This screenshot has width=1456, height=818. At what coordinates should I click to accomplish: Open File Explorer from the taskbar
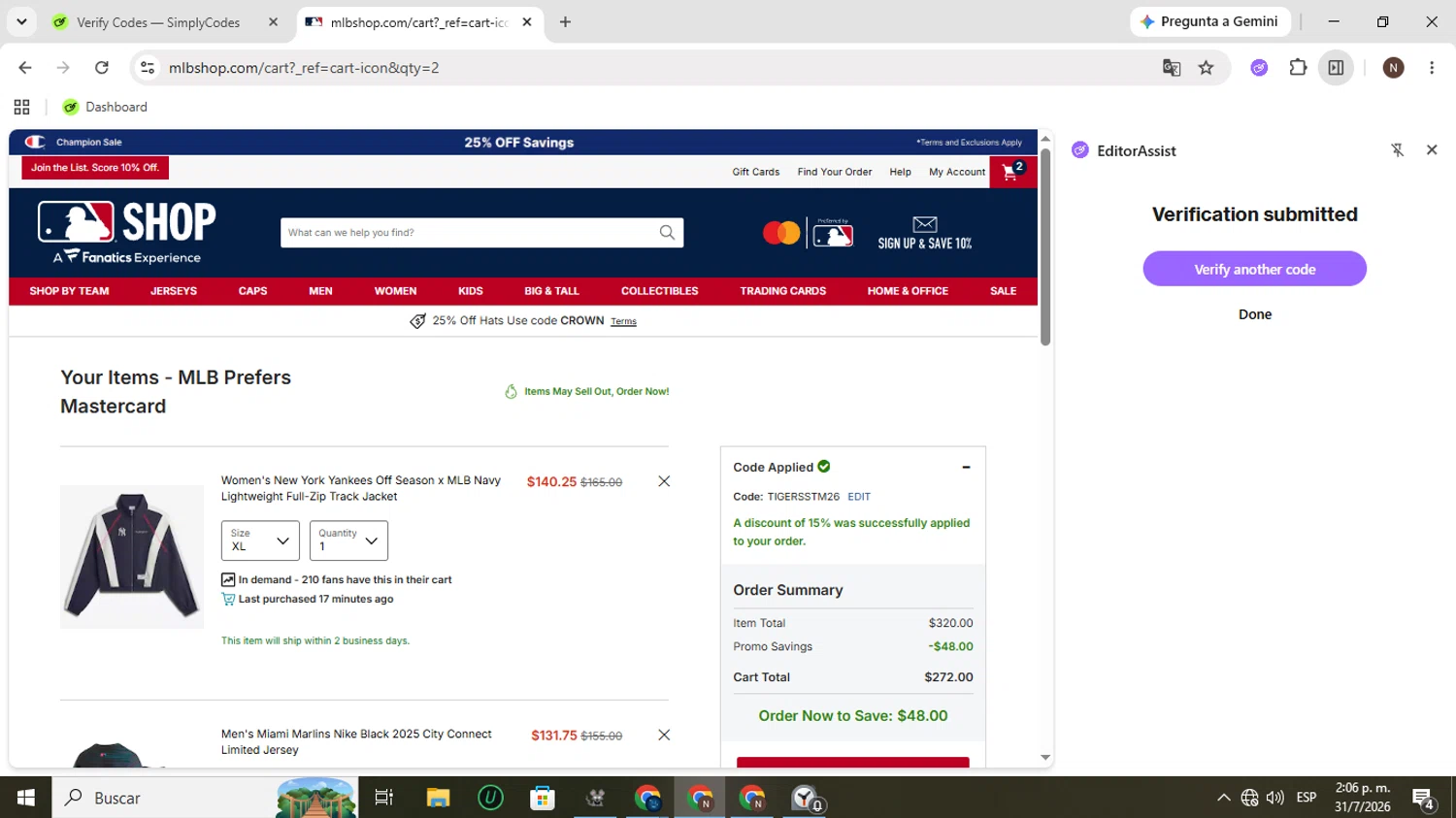(438, 798)
